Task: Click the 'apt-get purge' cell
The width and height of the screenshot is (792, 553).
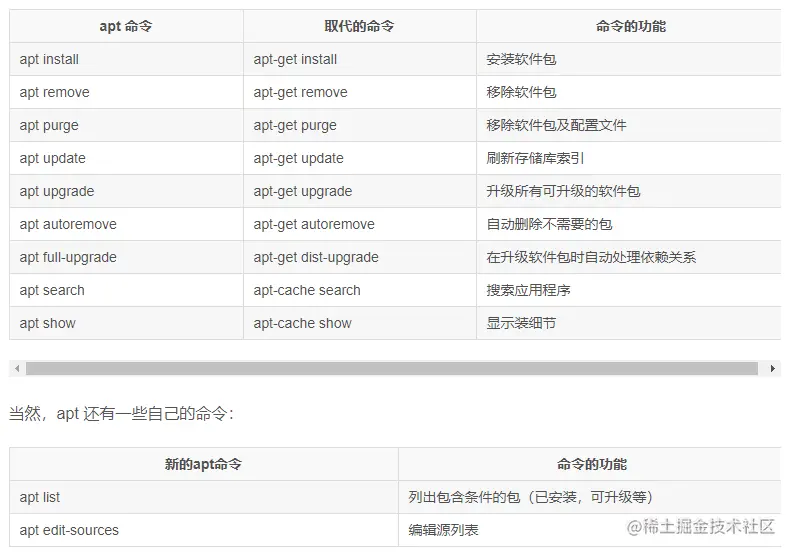Action: [360, 125]
